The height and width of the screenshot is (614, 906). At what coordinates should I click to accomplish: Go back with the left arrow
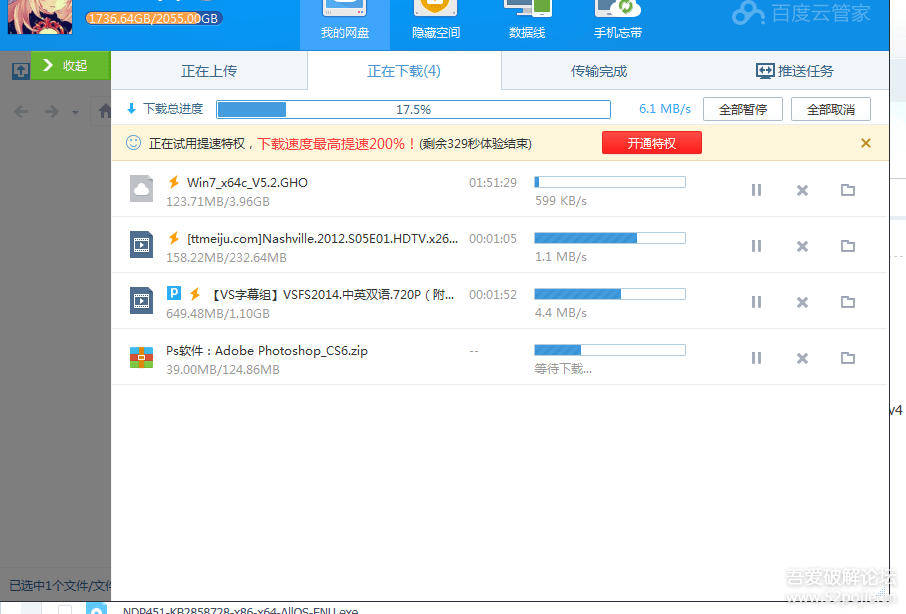(x=21, y=111)
